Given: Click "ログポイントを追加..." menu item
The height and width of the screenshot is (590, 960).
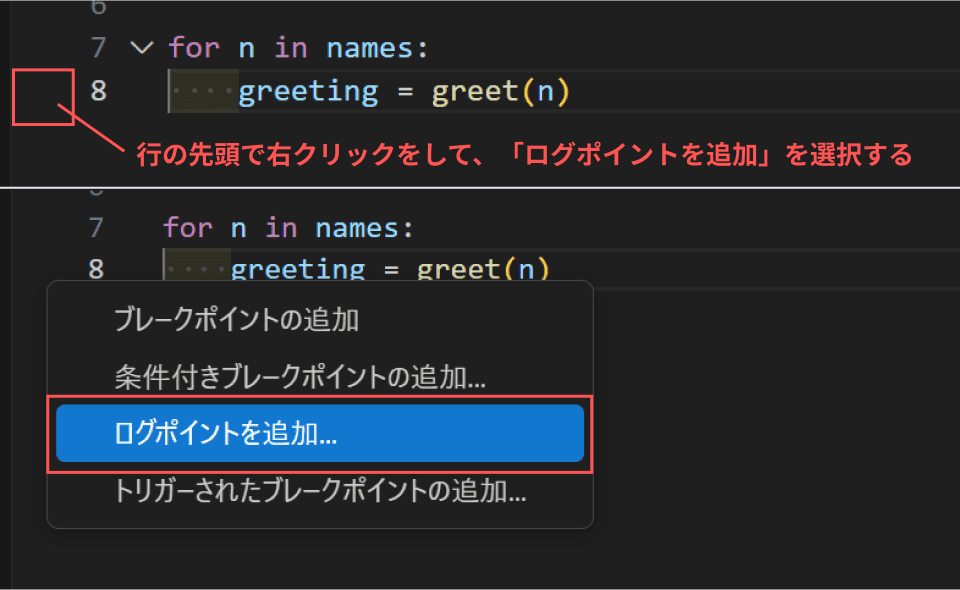Looking at the screenshot, I should pyautogui.click(x=320, y=433).
